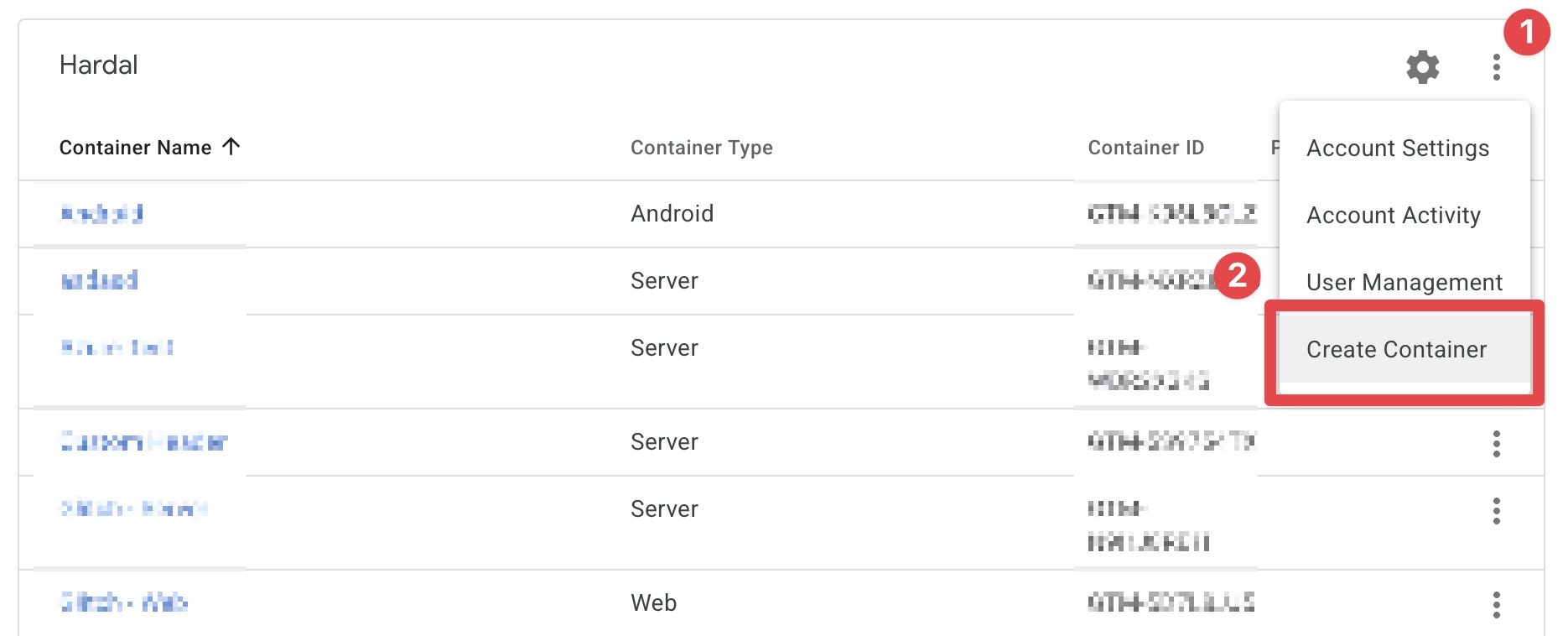Viewport: 1568px width, 636px height.
Task: Open Account Settings from the account menu
Action: coord(1397,148)
